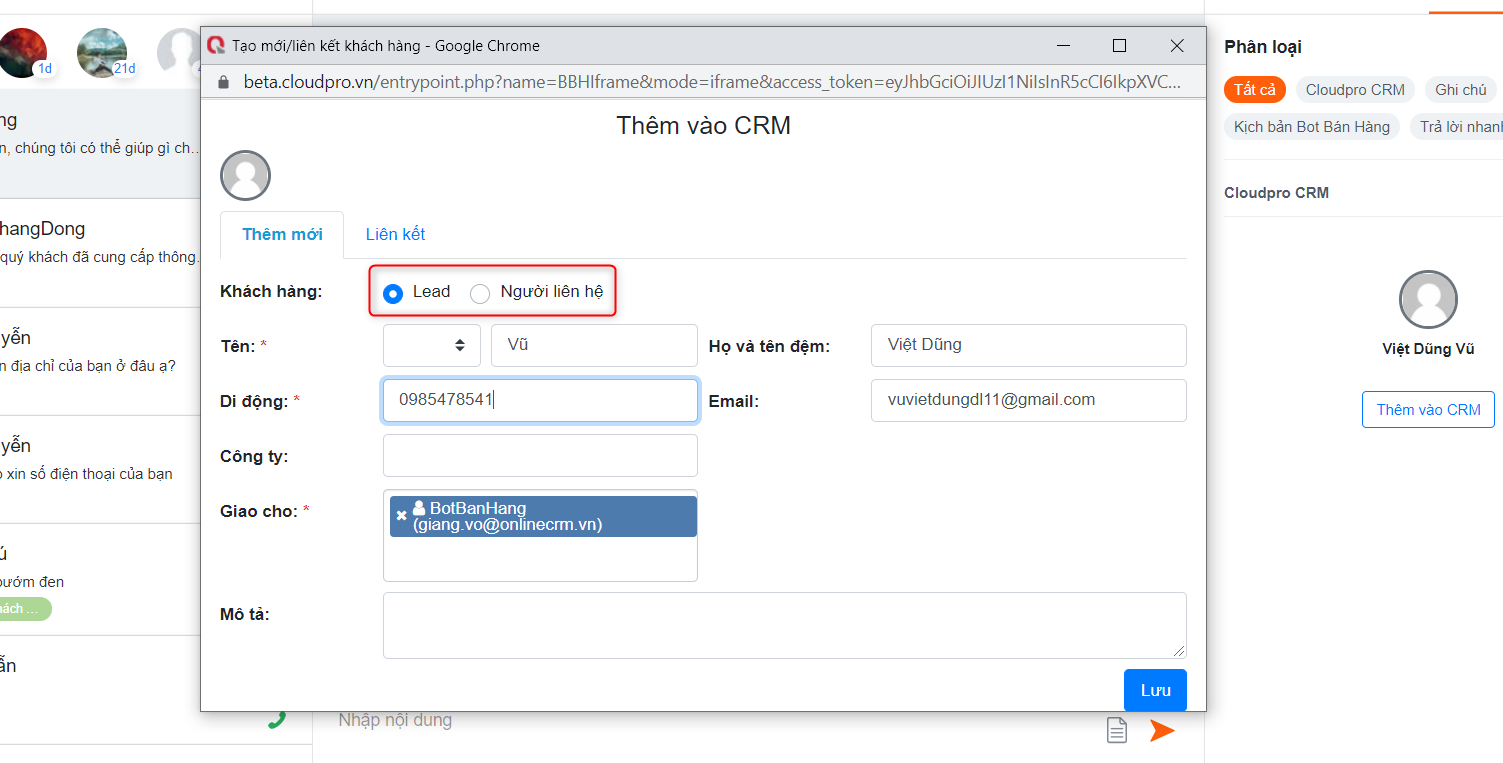1503x763 pixels.
Task: Open the landscape avatar marked 21d
Action: pos(102,53)
